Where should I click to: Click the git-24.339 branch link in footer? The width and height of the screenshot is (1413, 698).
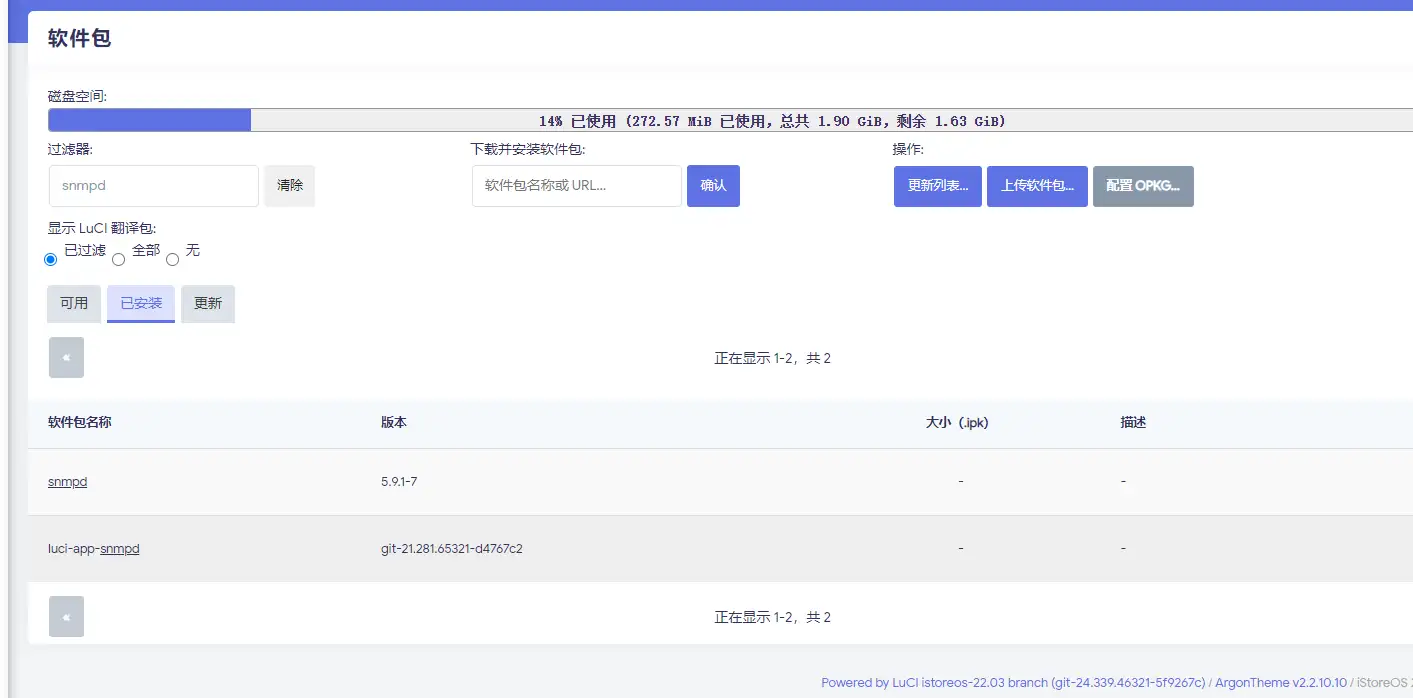tap(1127, 682)
